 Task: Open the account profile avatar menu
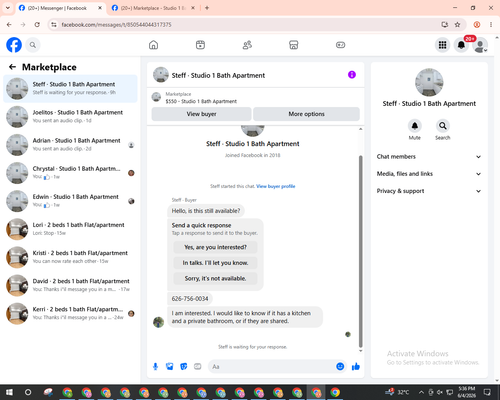click(480, 45)
